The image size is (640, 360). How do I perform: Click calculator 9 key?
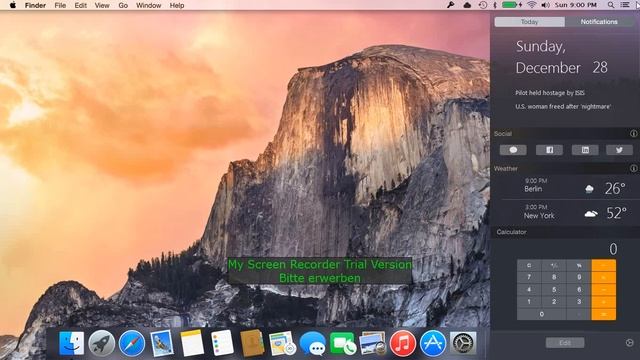579,277
